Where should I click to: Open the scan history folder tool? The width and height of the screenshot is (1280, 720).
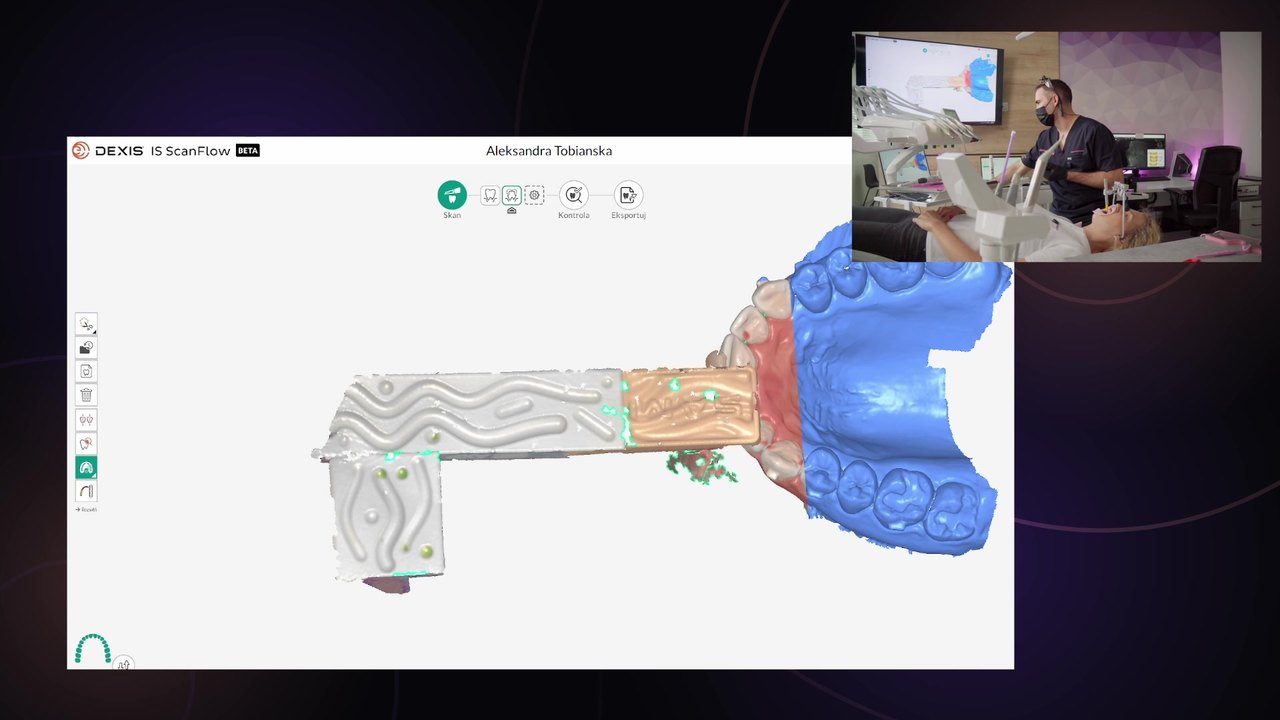pos(86,348)
